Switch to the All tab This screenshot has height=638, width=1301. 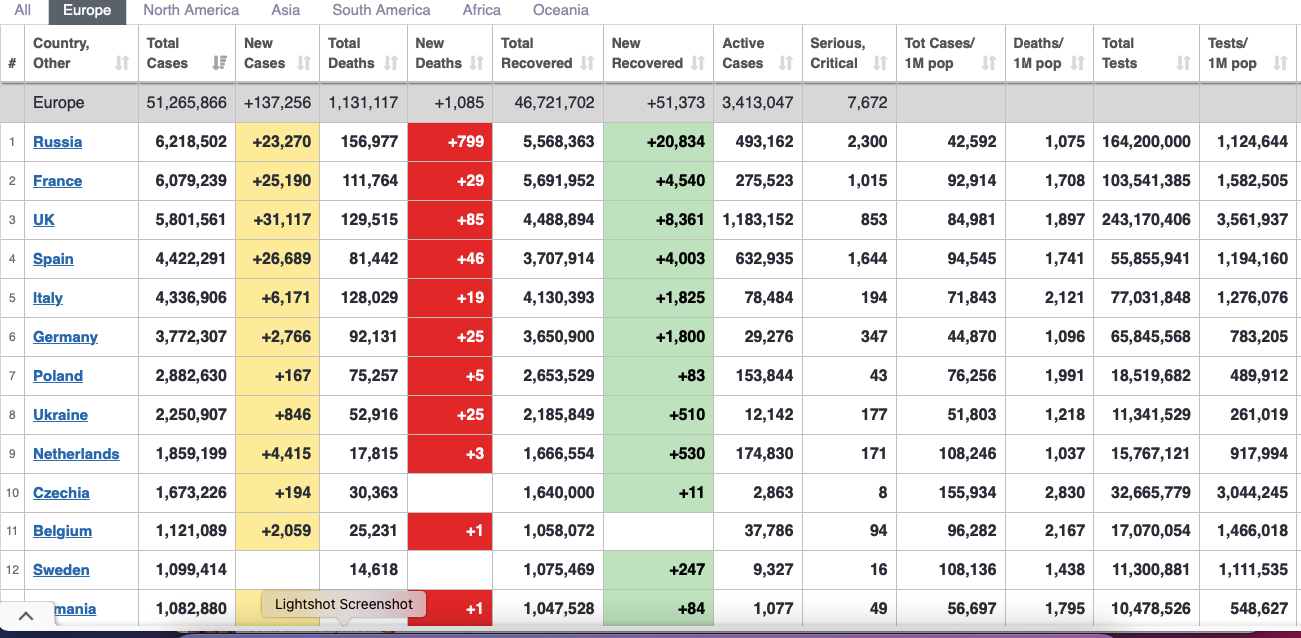pos(23,10)
